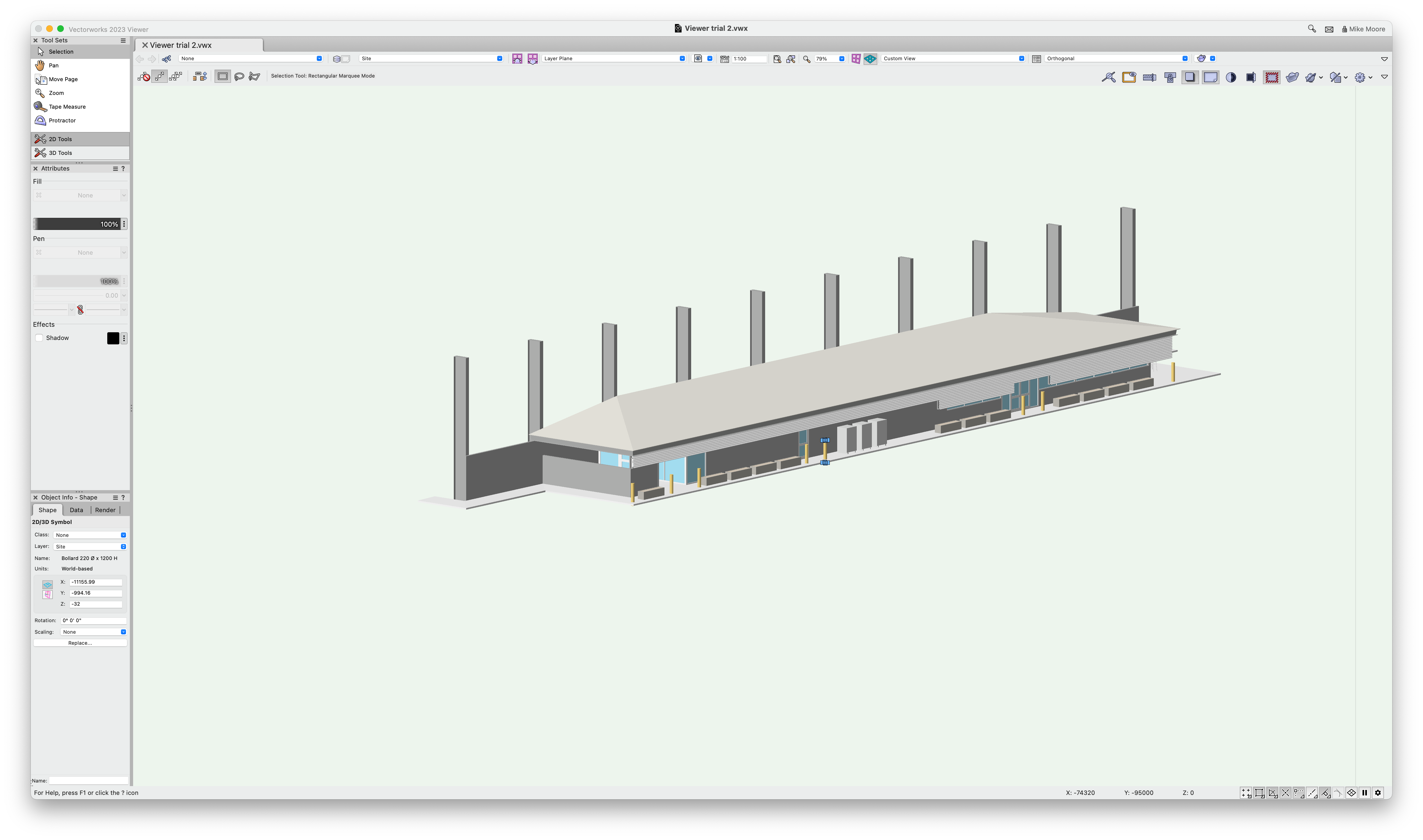Toggle the Show Page Boundary quick preference

(1211, 78)
